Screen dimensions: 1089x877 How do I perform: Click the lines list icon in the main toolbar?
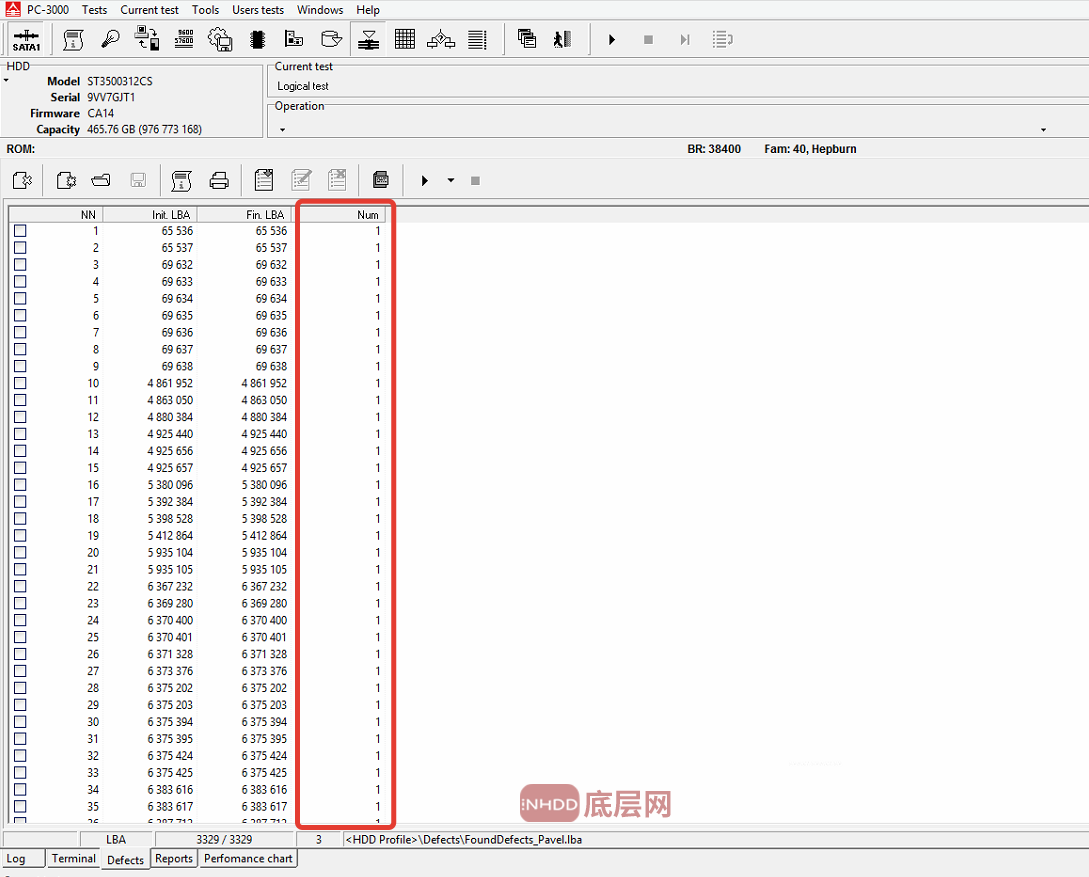(x=477, y=40)
